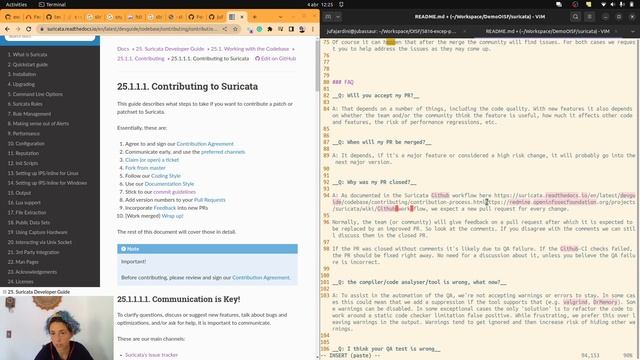Click the "### FAQ" heading line in Vim
Viewport: 640px width, 360px height.
pyautogui.click(x=343, y=82)
